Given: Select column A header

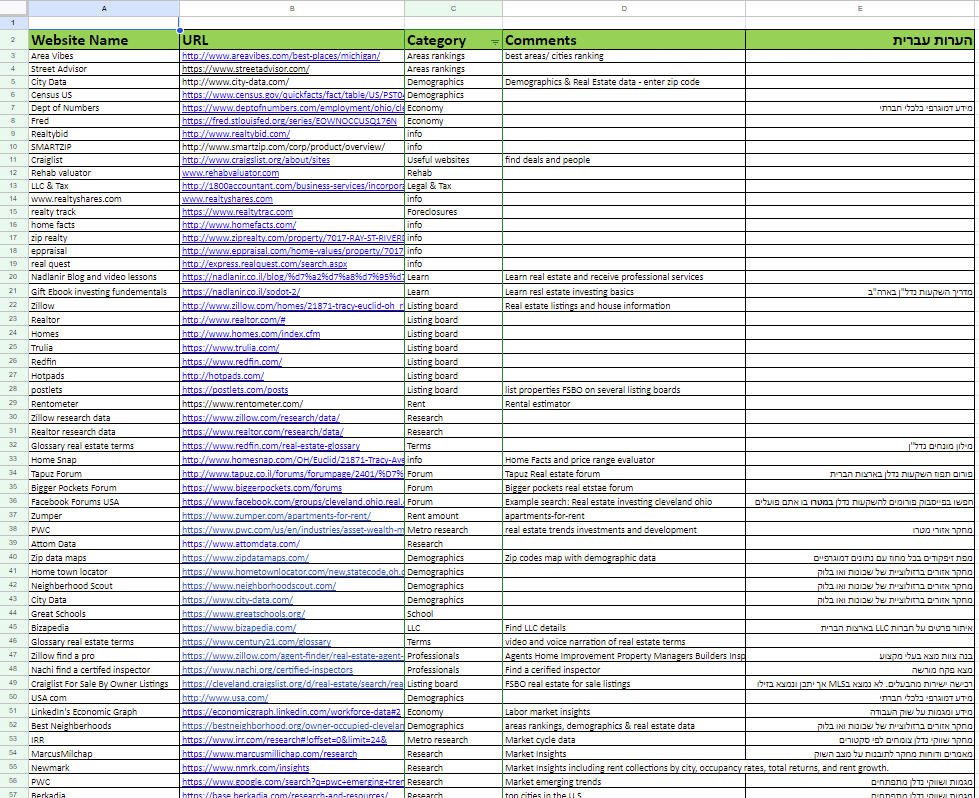Looking at the screenshot, I should click(x=104, y=8).
